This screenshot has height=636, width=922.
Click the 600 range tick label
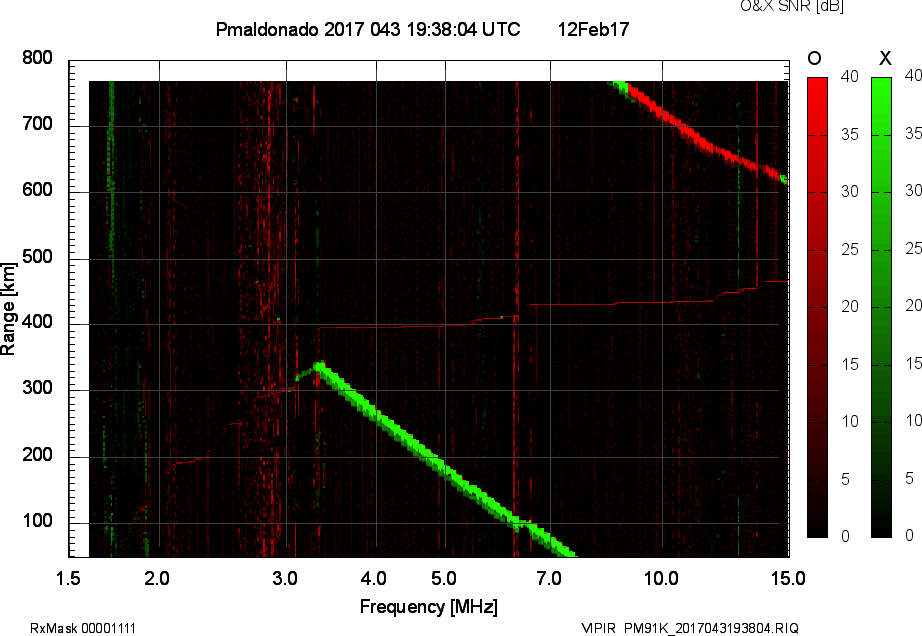point(38,190)
